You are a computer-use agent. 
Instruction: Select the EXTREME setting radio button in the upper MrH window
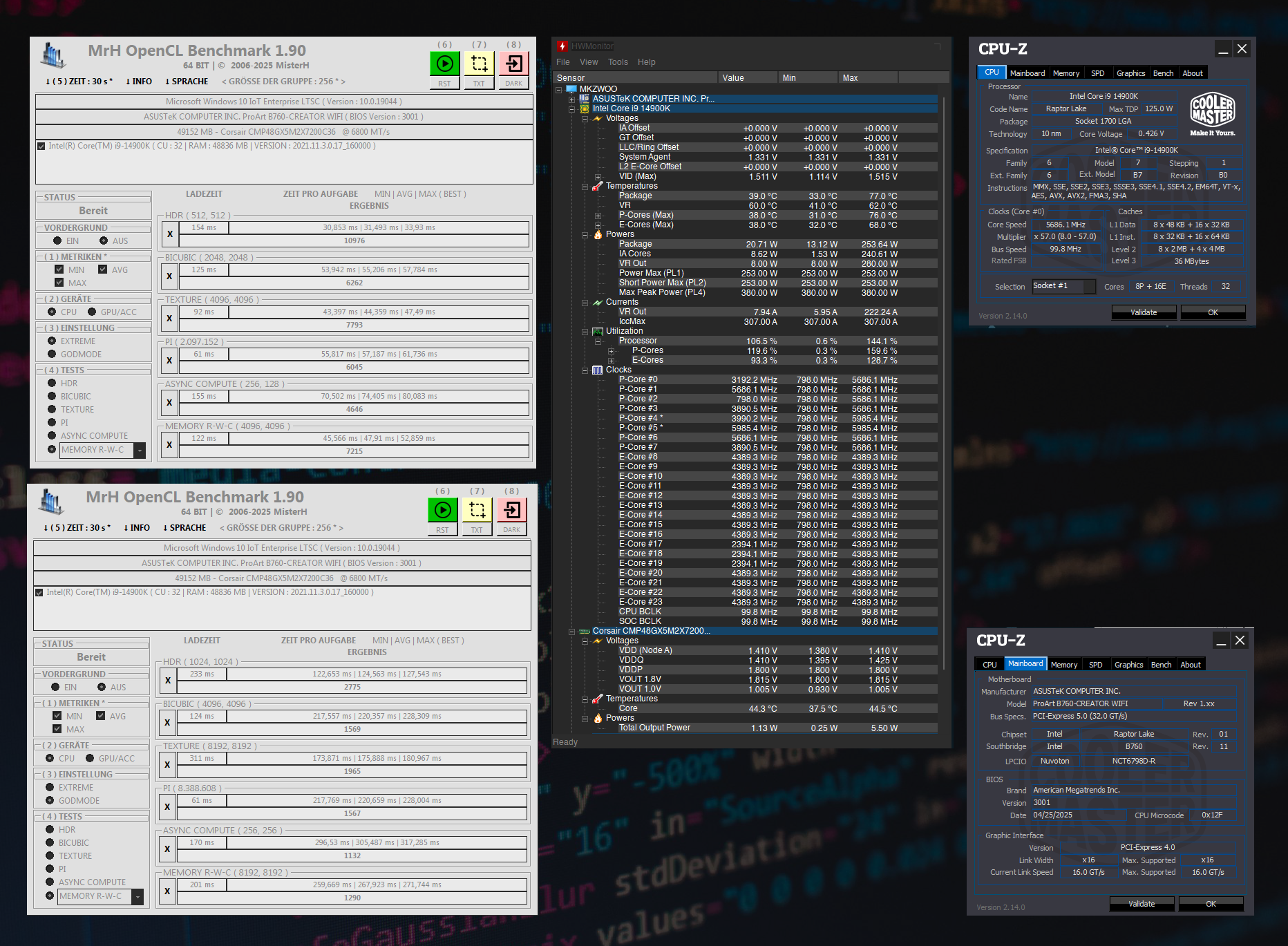(x=52, y=341)
